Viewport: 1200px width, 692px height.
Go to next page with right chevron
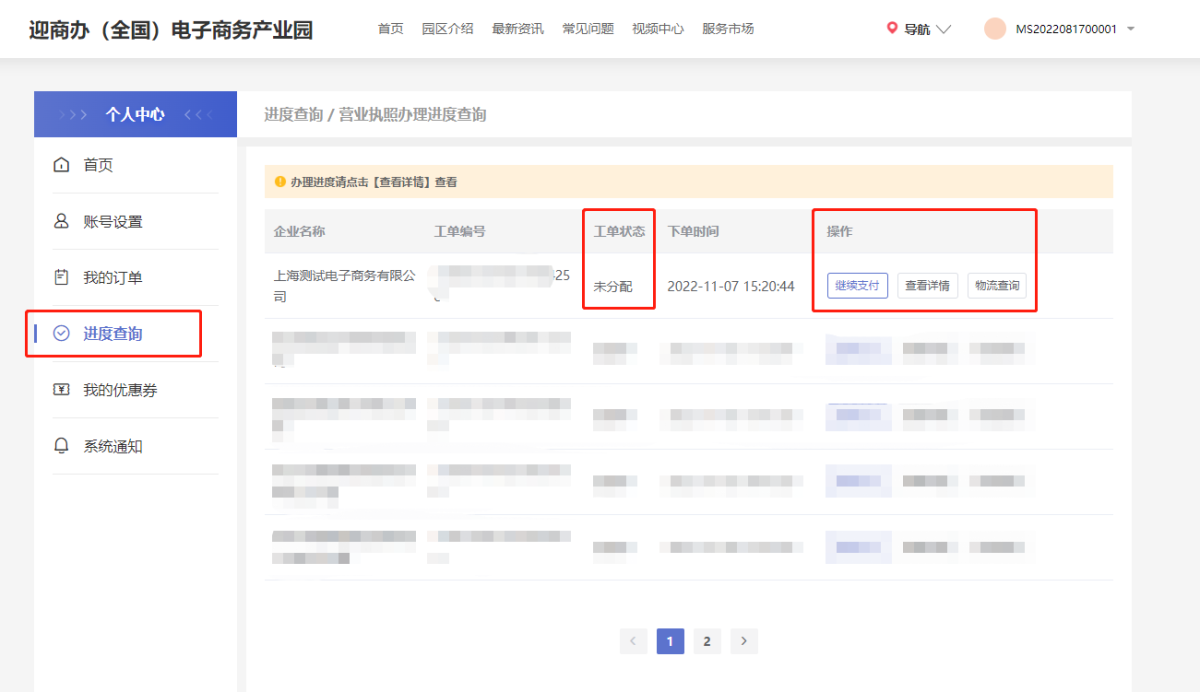[743, 641]
